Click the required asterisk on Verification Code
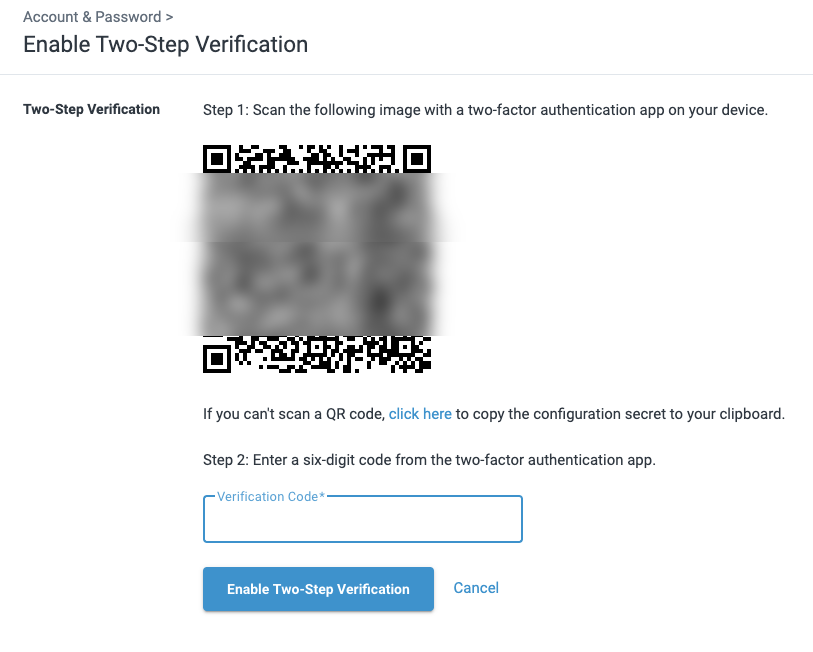813x652 pixels. 322,495
